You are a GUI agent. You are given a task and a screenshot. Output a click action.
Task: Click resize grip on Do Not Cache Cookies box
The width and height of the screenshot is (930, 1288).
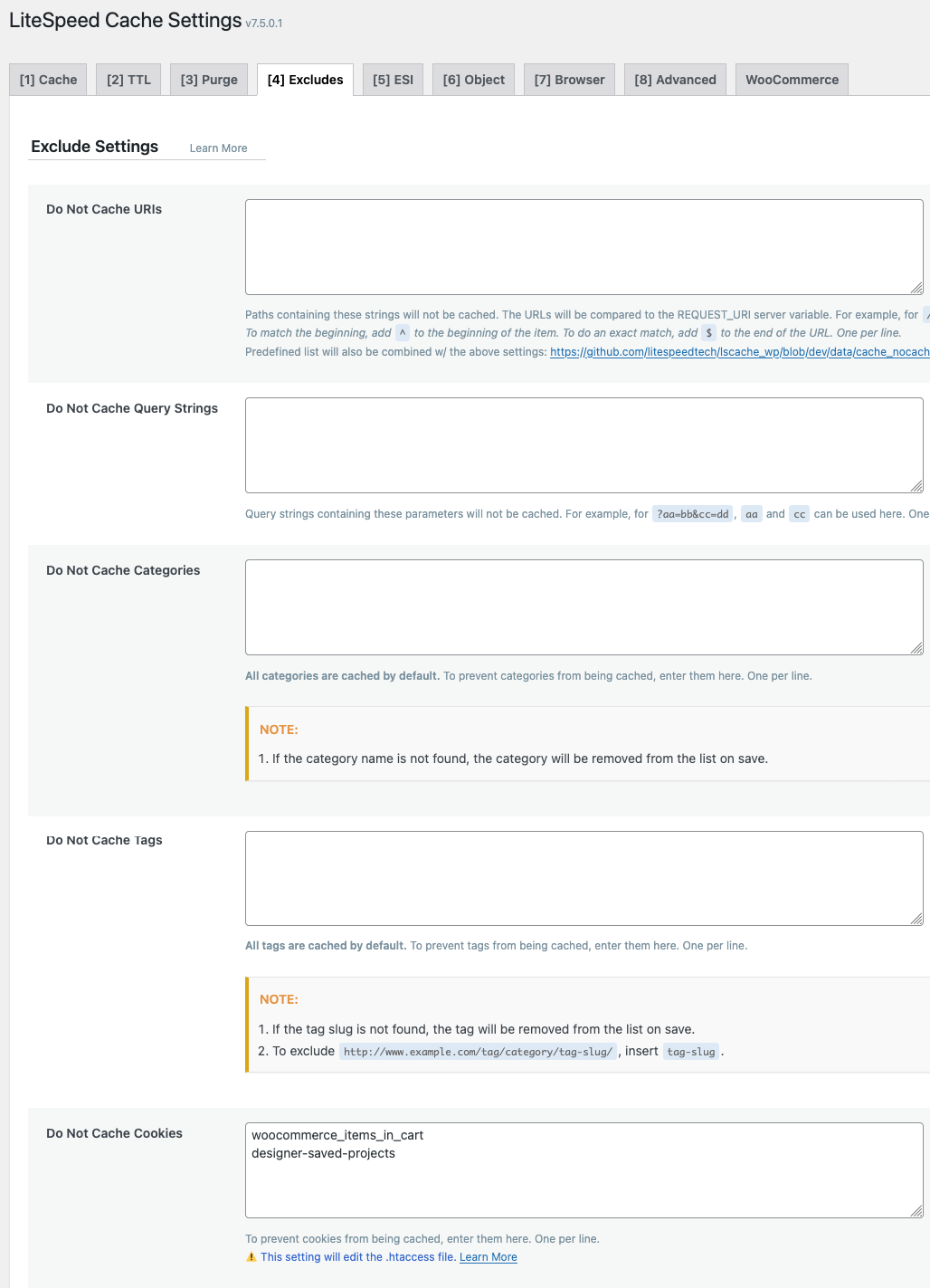916,1211
